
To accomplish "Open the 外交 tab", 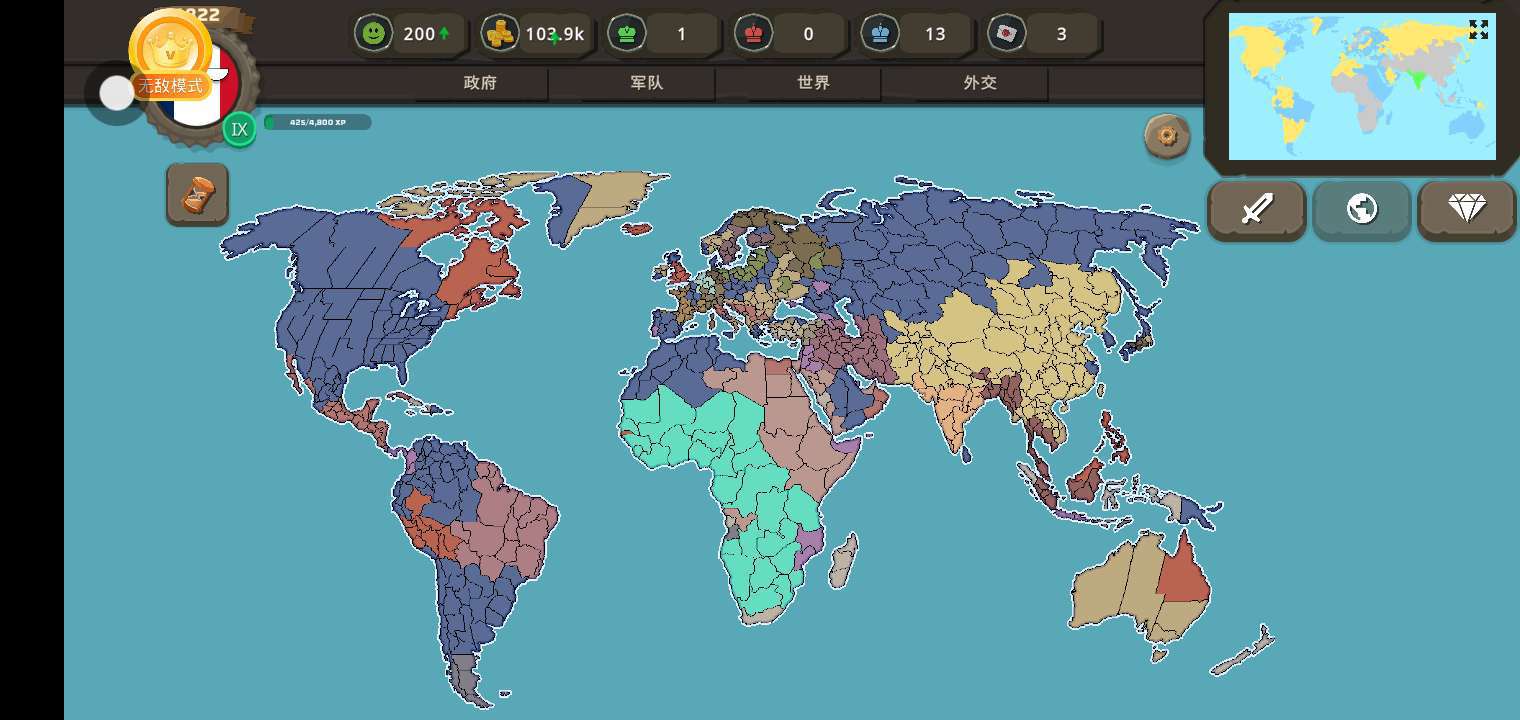I will (980, 83).
